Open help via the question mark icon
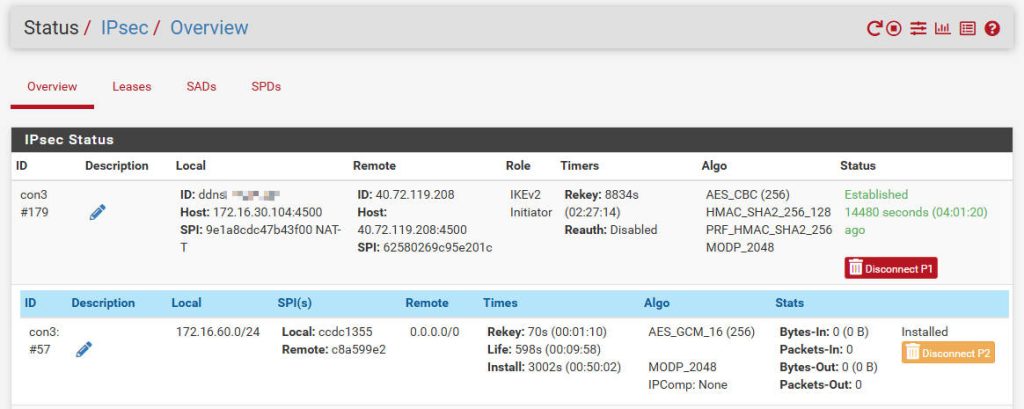Screen dimensions: 1024x409 pos(993,29)
